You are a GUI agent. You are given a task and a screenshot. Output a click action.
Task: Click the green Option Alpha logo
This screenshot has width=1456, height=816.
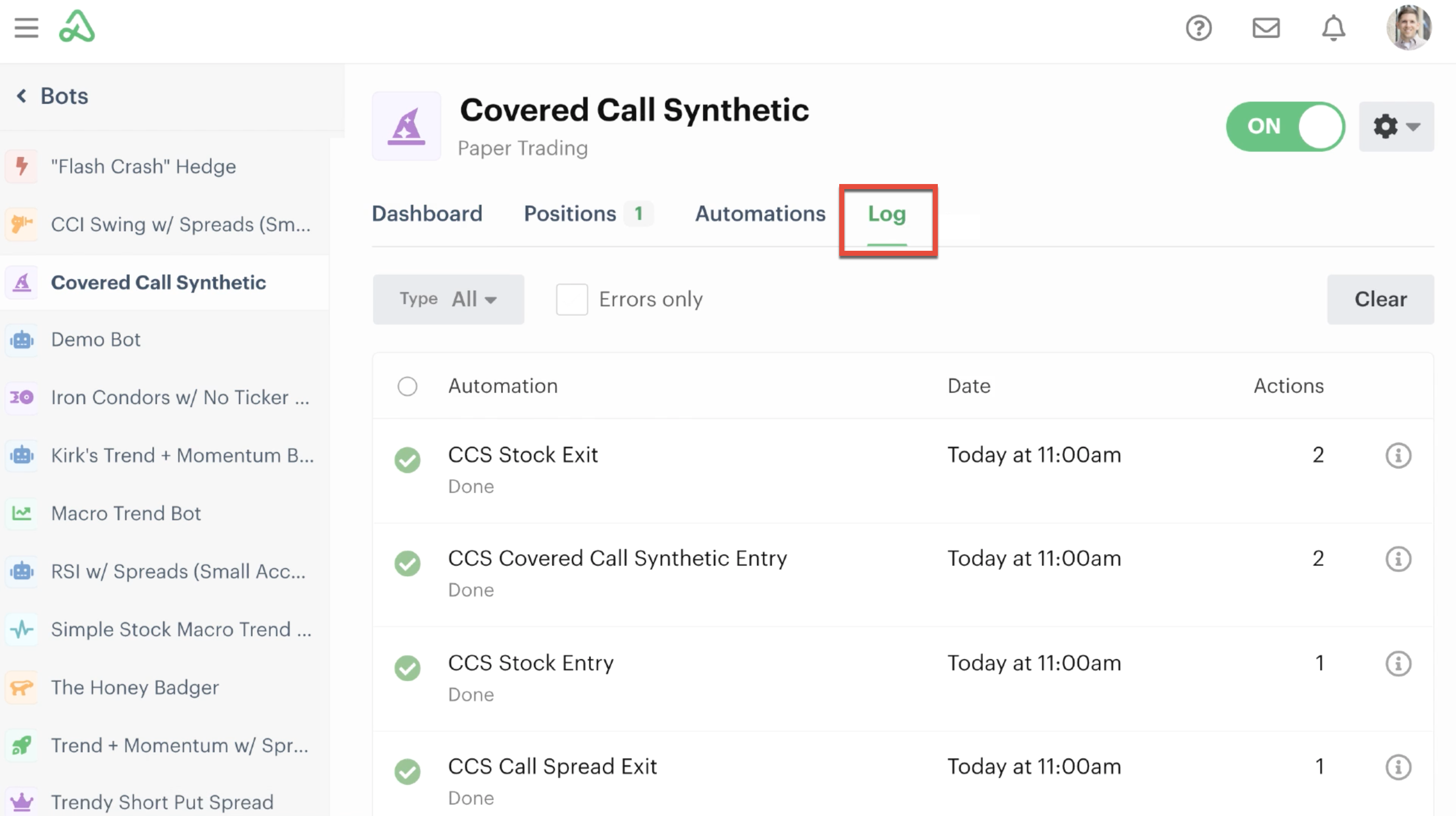point(77,27)
